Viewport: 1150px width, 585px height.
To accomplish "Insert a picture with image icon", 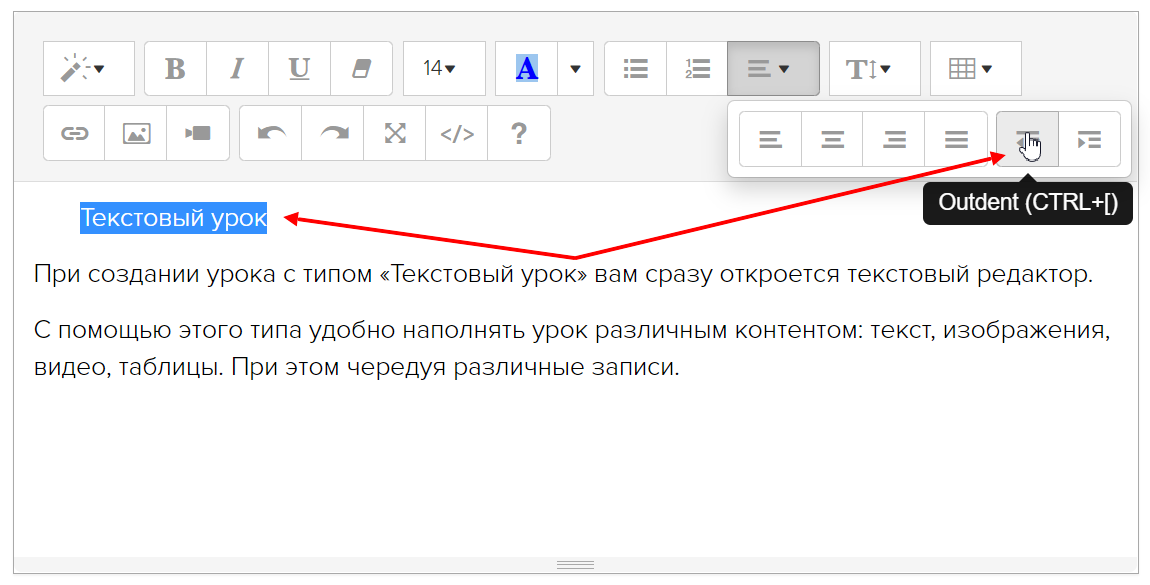I will (136, 133).
